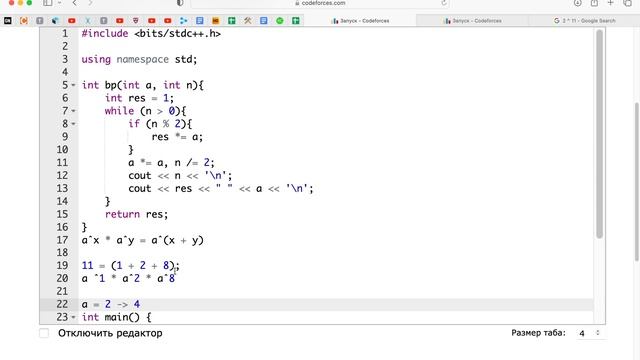This screenshot has height=360, width=640.
Task: Open the hammer tools pinned tab
Action: tap(248, 20)
